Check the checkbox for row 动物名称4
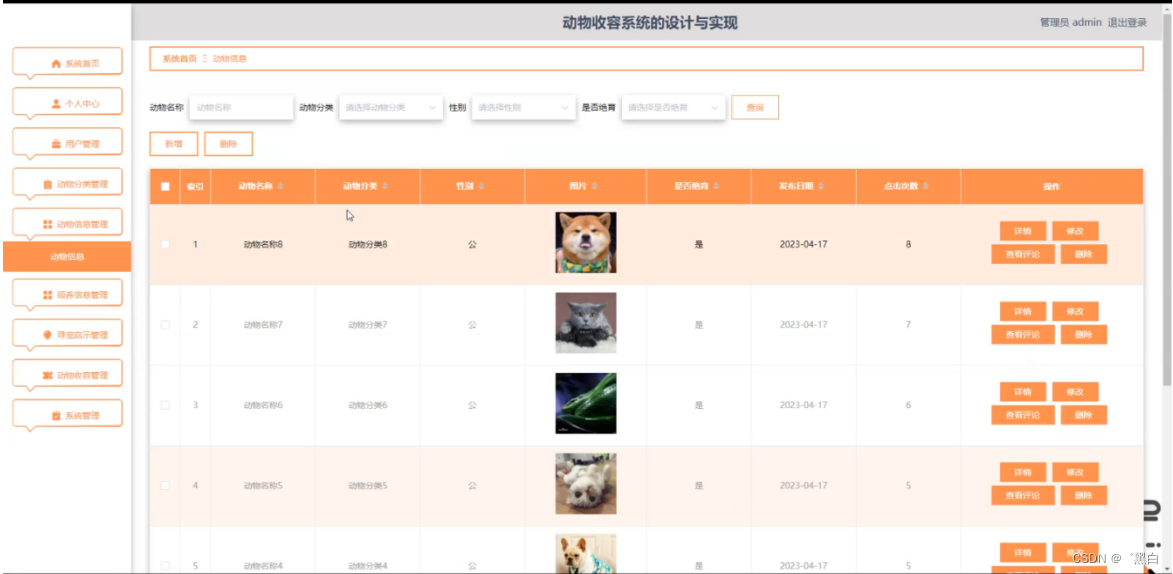This screenshot has width=1173, height=574. click(x=165, y=566)
